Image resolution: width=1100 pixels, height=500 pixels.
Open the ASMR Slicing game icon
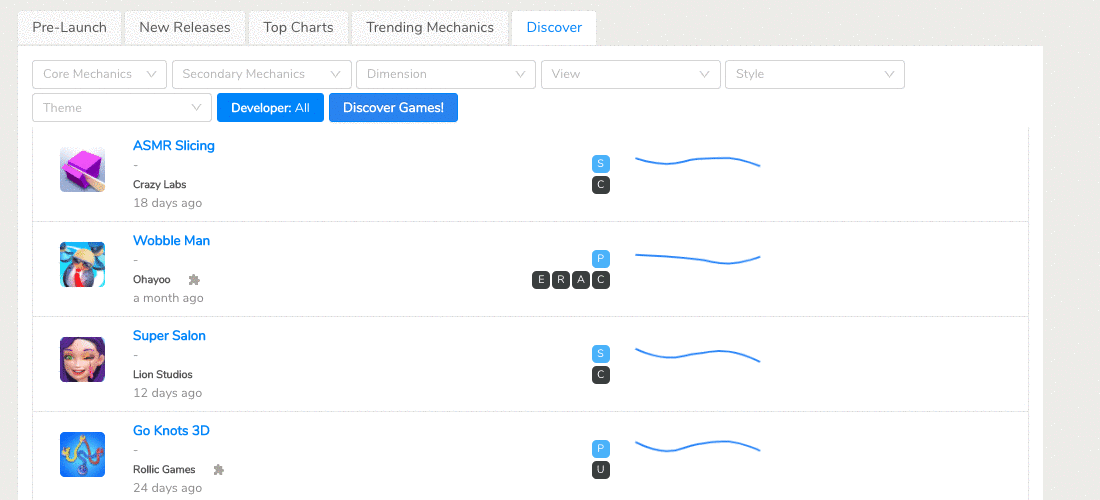83,170
